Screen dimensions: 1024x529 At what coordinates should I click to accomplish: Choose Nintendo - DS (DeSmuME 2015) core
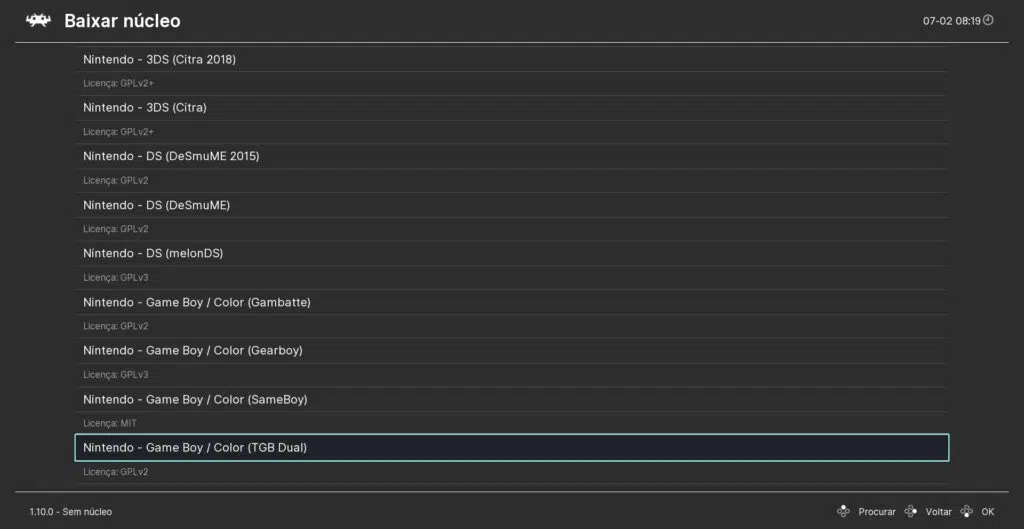511,157
